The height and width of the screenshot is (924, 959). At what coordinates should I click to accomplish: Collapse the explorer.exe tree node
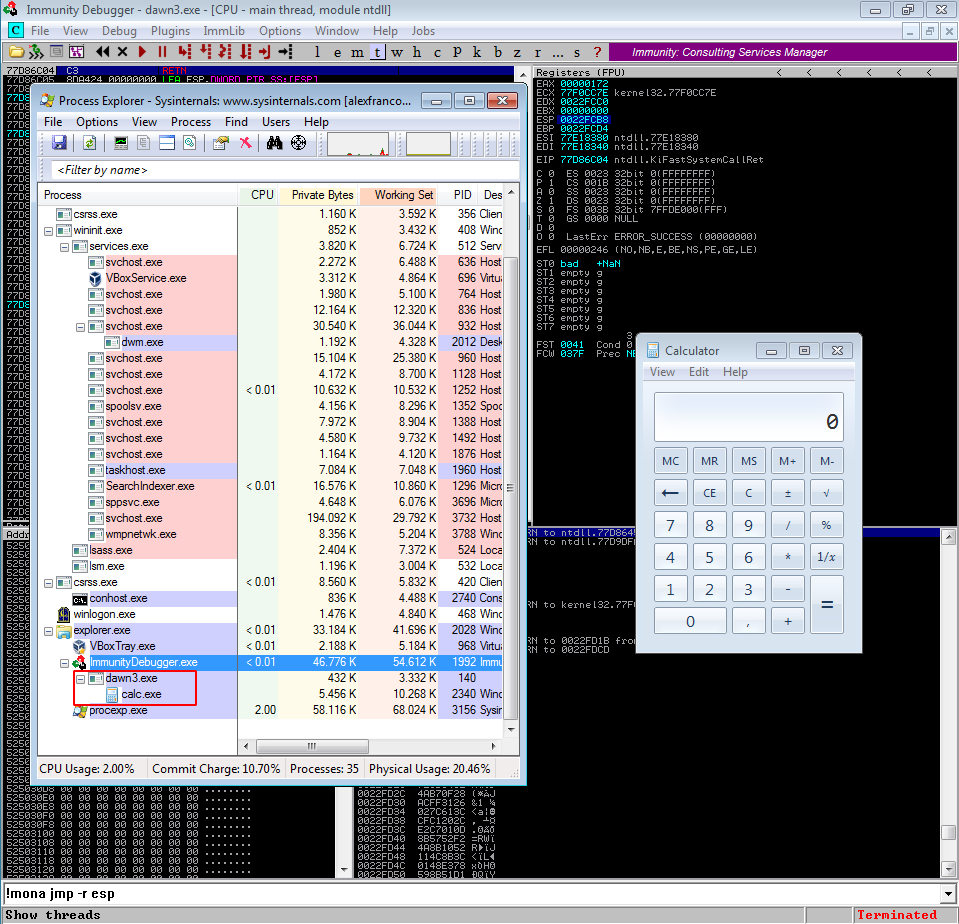[48, 631]
